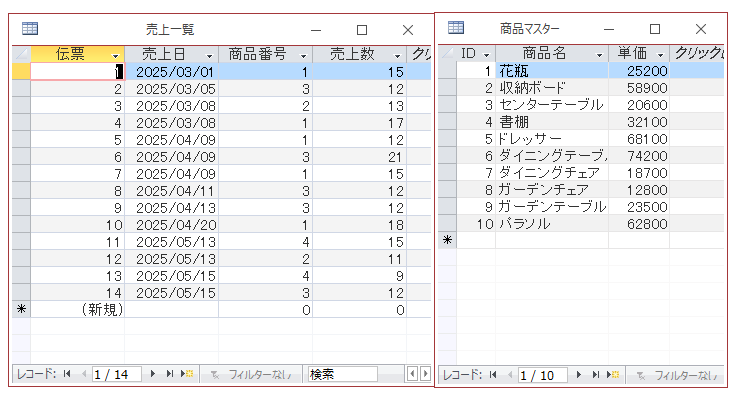740x393 pixels.
Task: Click 単価 cell 74200
Action: coord(639,156)
